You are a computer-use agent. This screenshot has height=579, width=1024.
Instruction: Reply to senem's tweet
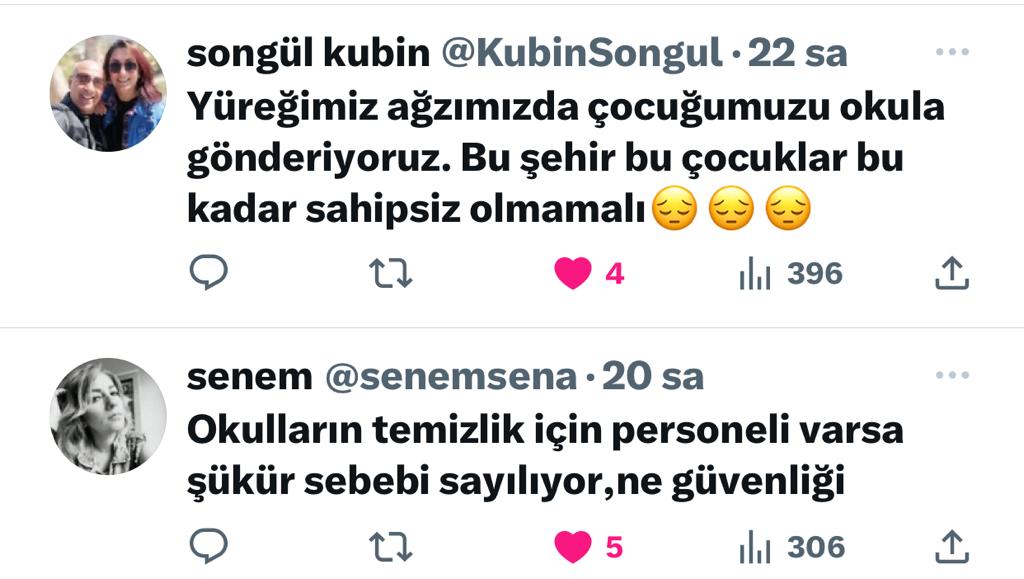pyautogui.click(x=208, y=546)
